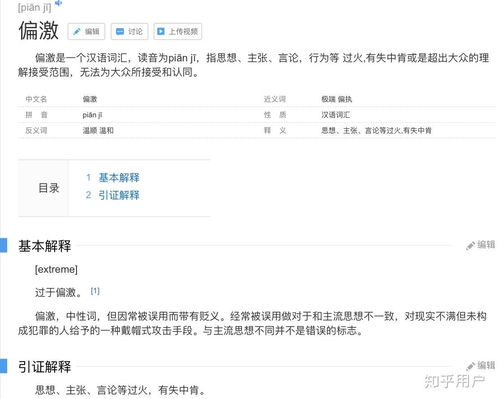The width and height of the screenshot is (499, 399).
Task: Open the 讨论 discussion button
Action: coord(129,32)
